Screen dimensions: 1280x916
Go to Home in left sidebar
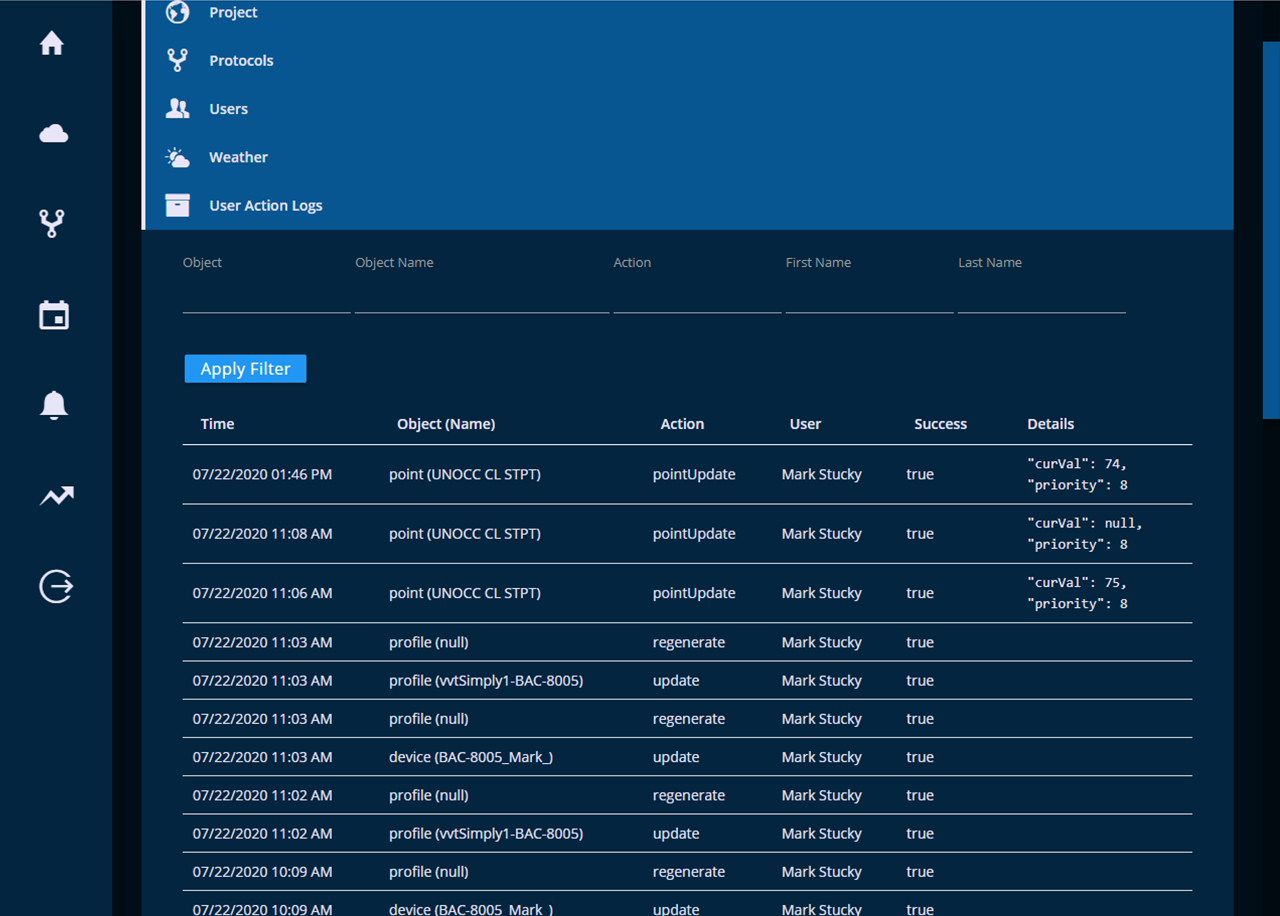tap(52, 43)
